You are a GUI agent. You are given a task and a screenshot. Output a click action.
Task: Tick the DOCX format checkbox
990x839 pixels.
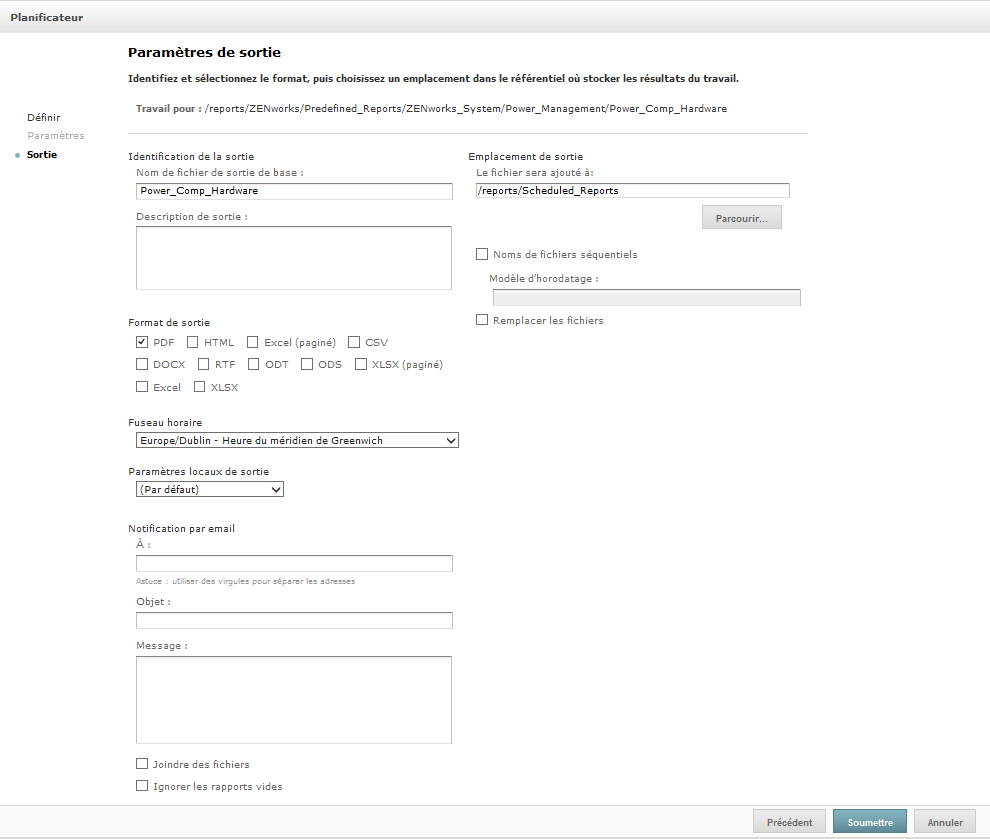pyautogui.click(x=142, y=364)
